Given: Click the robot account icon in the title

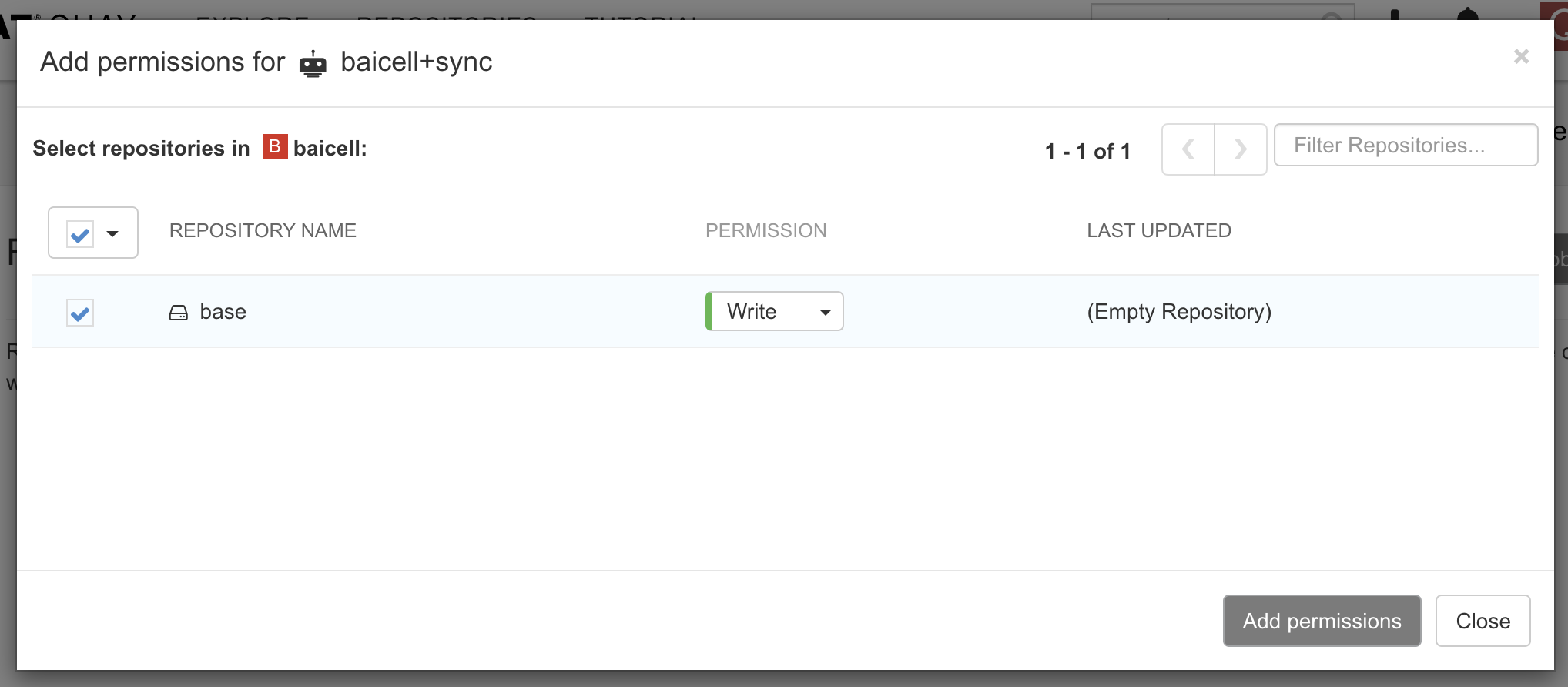Looking at the screenshot, I should pos(313,63).
